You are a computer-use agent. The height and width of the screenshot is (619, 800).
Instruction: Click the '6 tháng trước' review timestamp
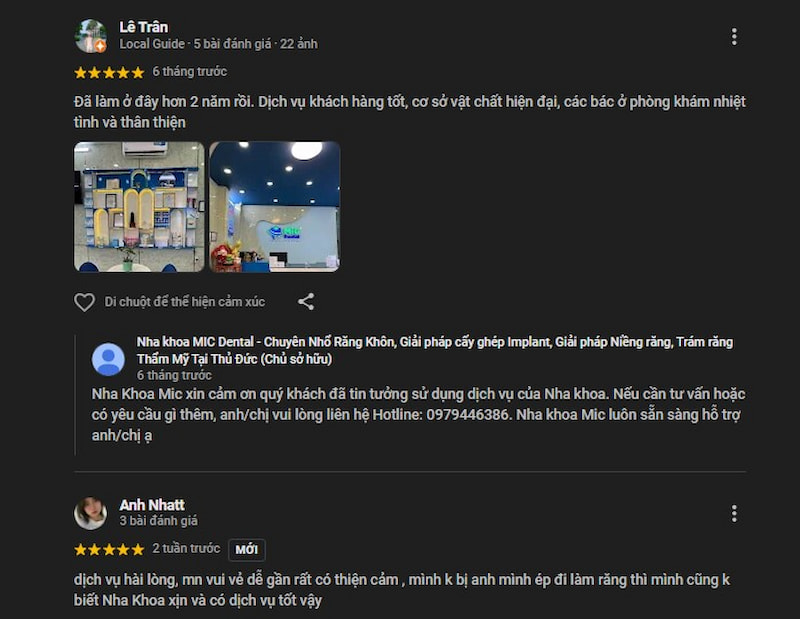(189, 71)
